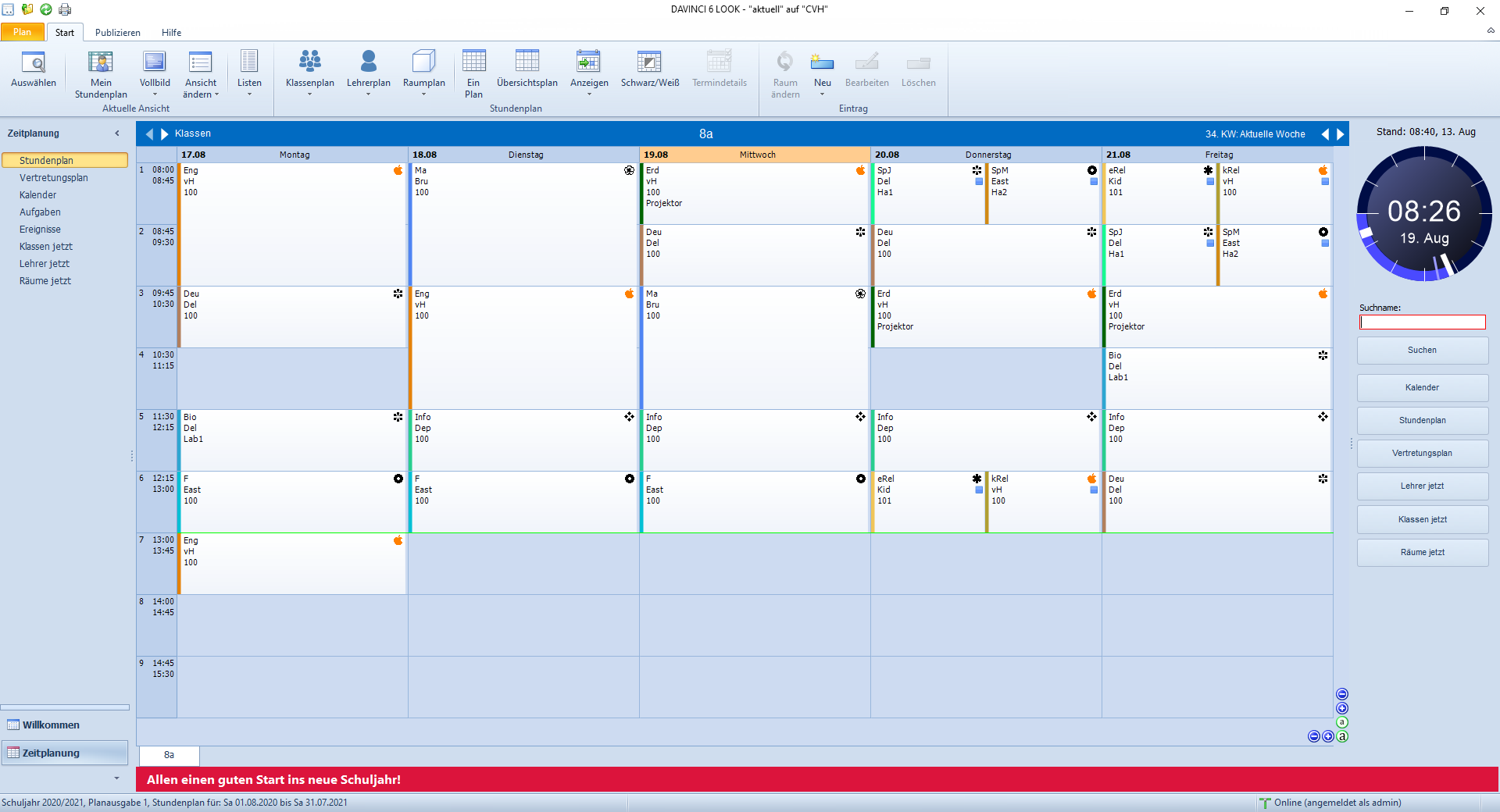Jump to previous week arrow beside Aktuelle Woche
The width and height of the screenshot is (1500, 812).
tap(1325, 134)
